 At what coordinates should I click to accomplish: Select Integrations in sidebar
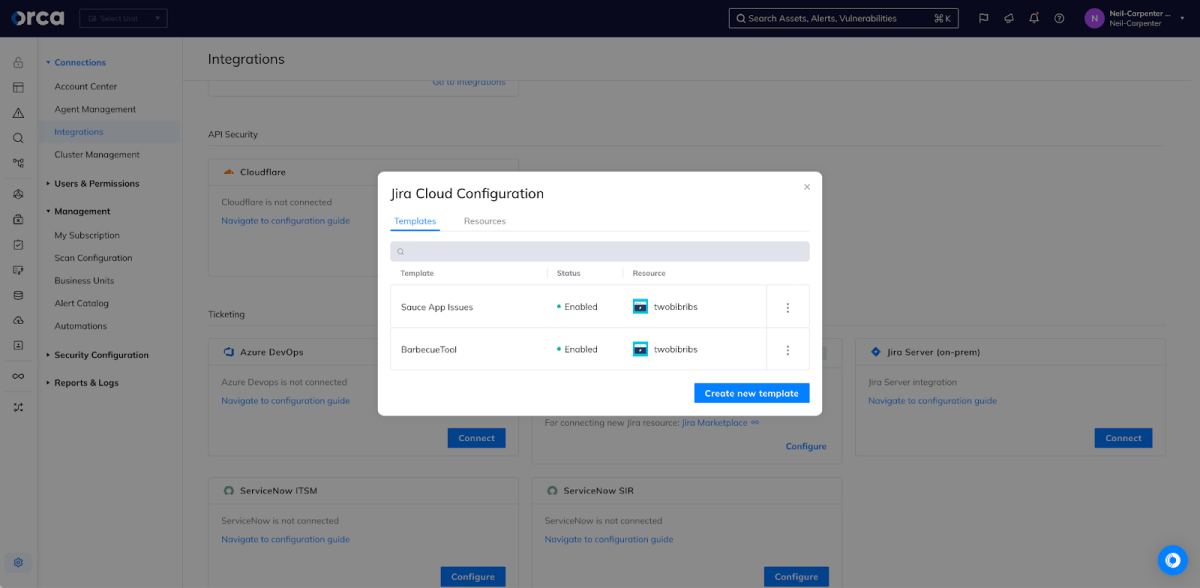[x=79, y=132]
